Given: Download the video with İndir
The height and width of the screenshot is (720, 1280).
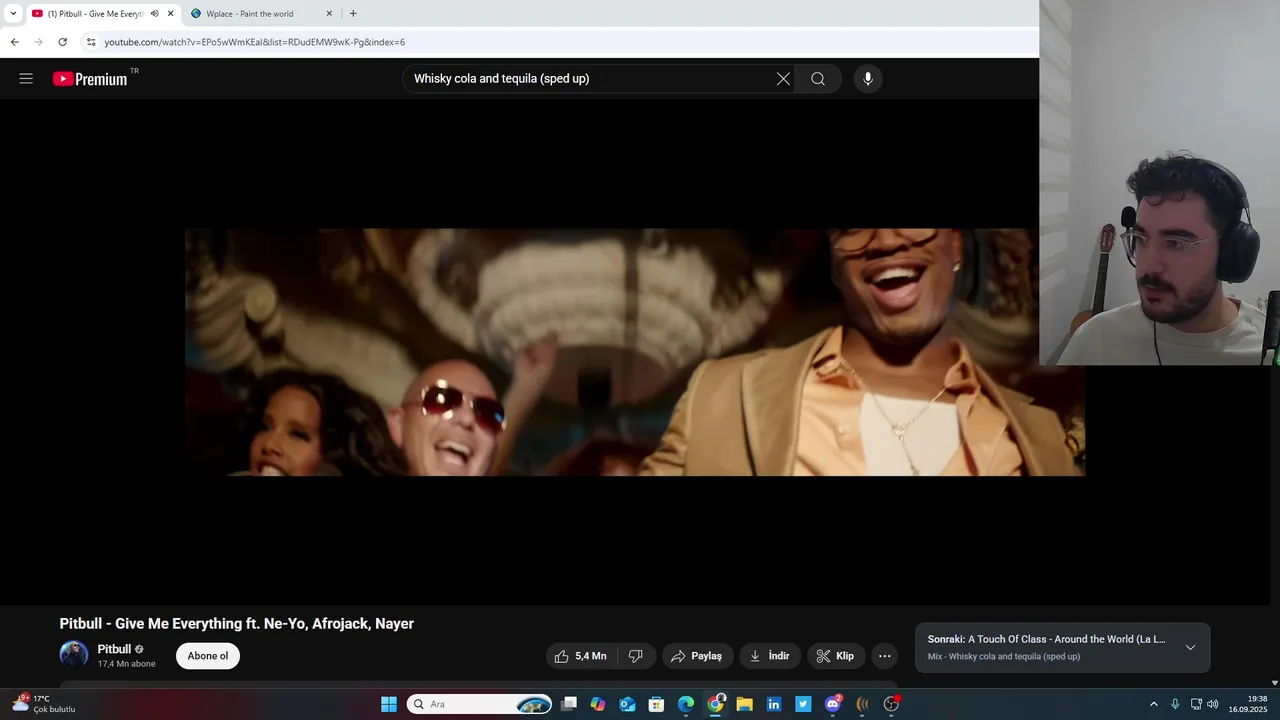Looking at the screenshot, I should (770, 656).
